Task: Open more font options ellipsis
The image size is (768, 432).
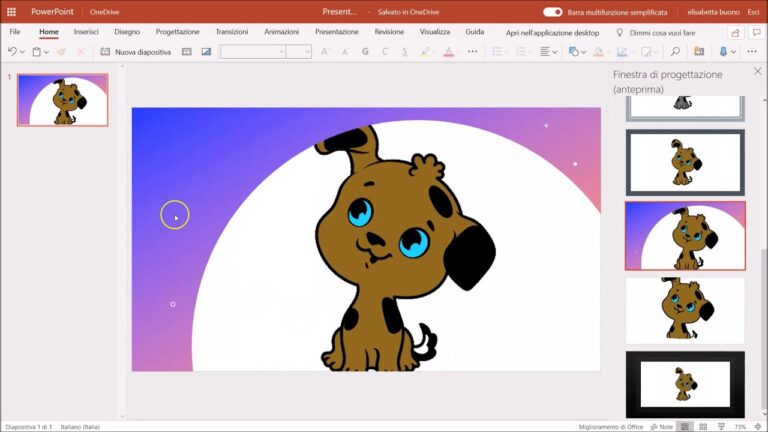Action: click(x=473, y=51)
